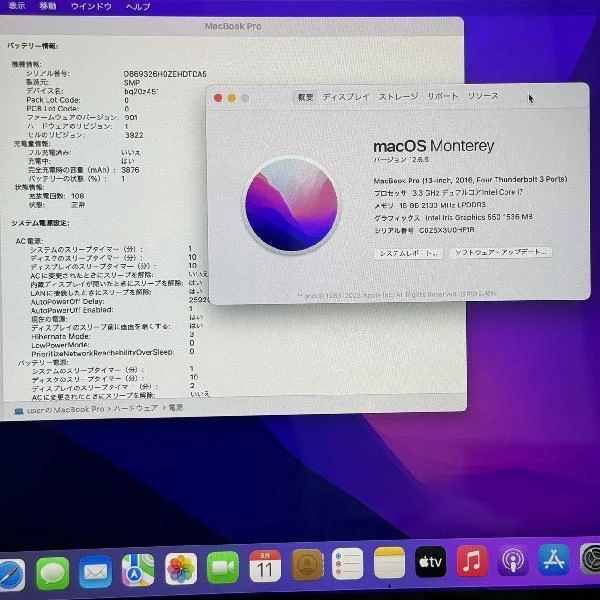
Task: Open the ウインドウ menu
Action: coord(91,6)
